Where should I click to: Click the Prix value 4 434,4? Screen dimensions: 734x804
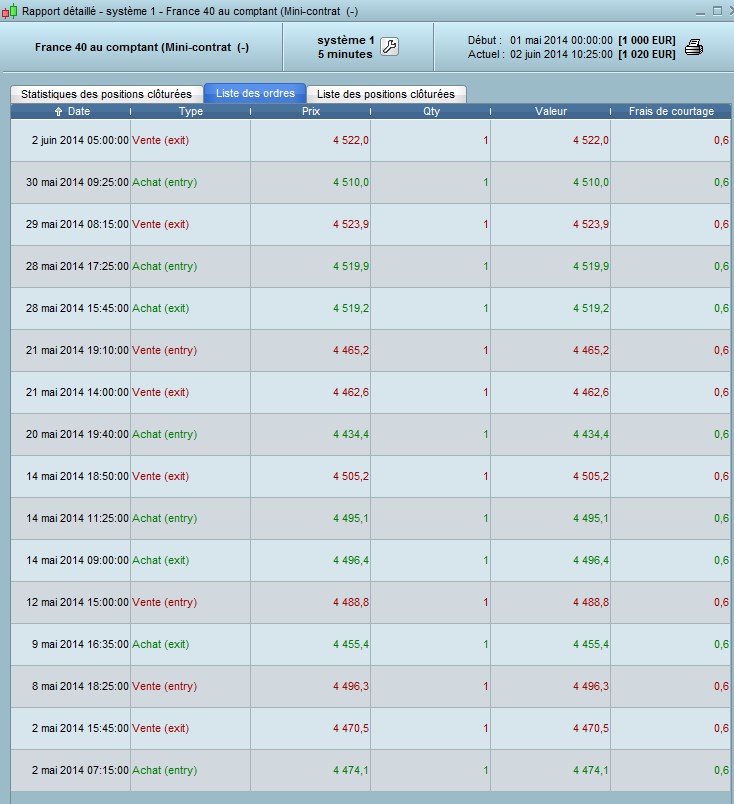click(351, 434)
